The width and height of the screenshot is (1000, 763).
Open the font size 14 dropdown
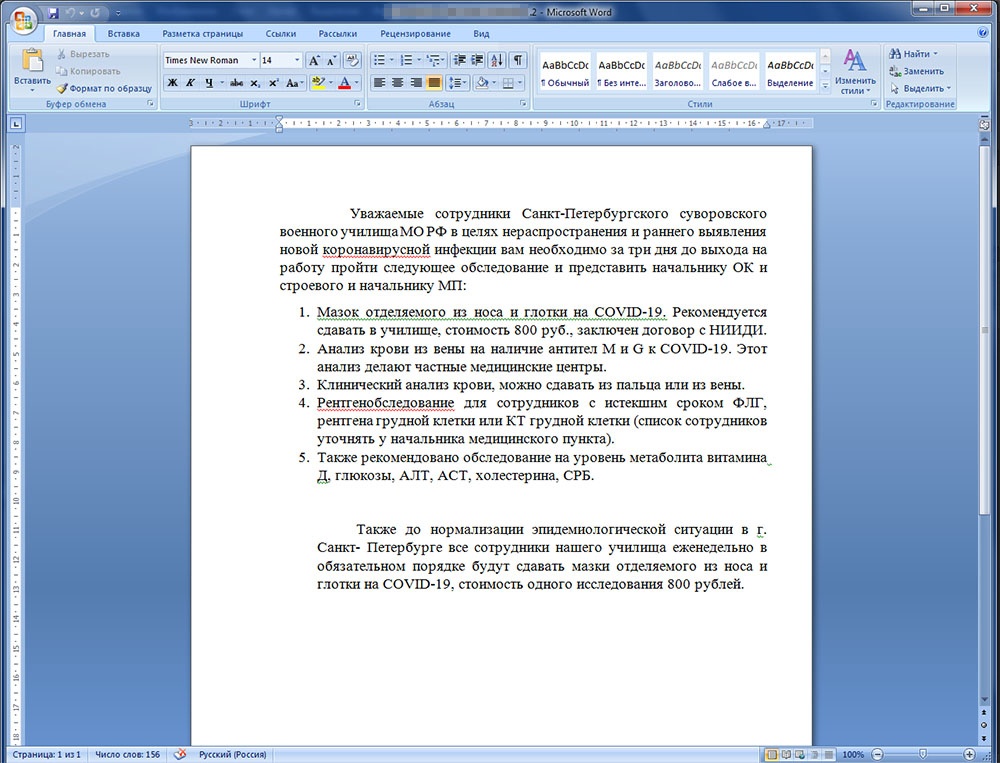tap(297, 60)
